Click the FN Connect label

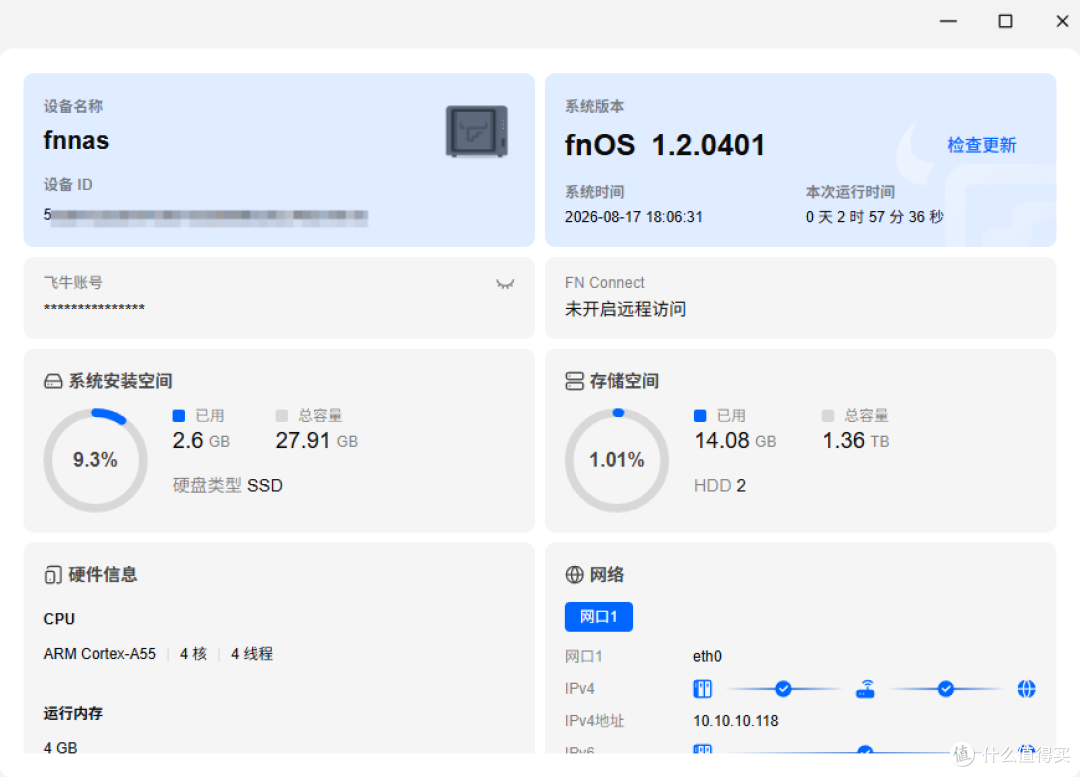click(605, 283)
